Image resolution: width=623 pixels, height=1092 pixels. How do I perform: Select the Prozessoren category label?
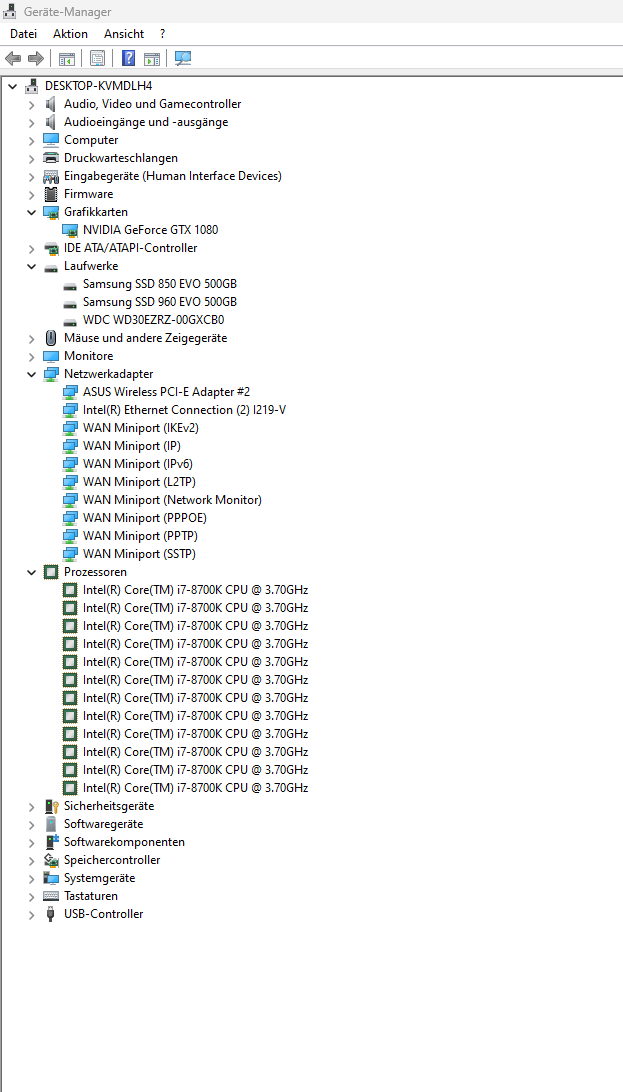point(95,572)
